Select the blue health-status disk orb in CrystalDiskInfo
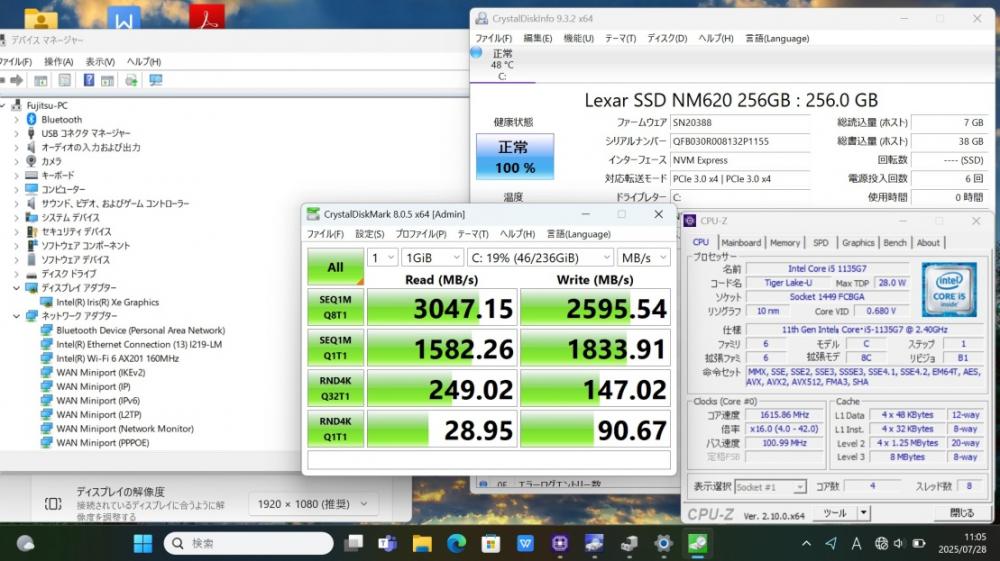This screenshot has width=1000, height=561. [476, 52]
